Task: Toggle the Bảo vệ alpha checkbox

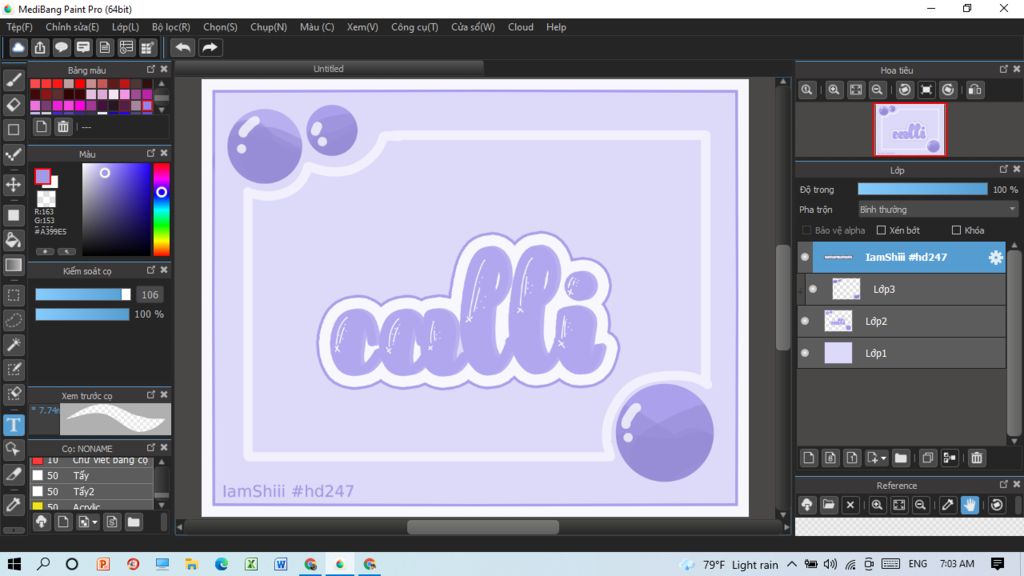Action: pyautogui.click(x=807, y=230)
